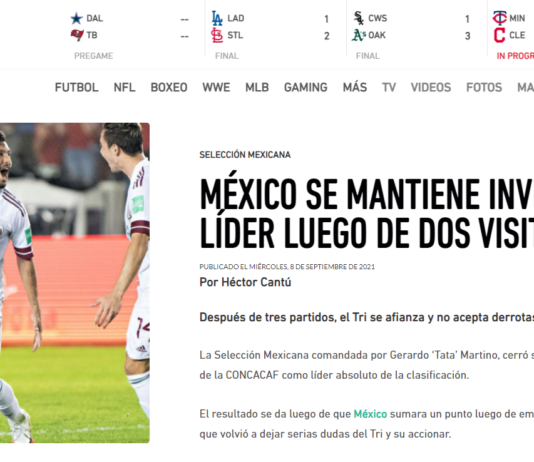Image resolution: width=534 pixels, height=462 pixels.
Task: Open the VIDEOS page
Action: pyautogui.click(x=431, y=87)
